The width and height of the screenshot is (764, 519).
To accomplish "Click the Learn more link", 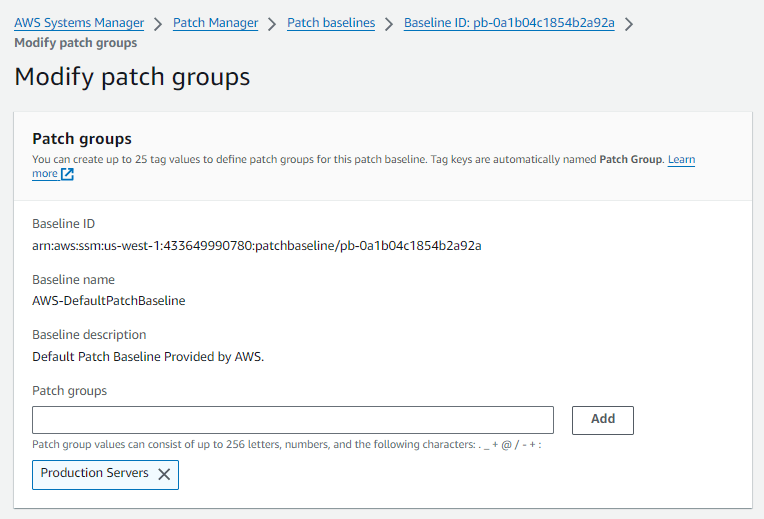I will (x=681, y=159).
